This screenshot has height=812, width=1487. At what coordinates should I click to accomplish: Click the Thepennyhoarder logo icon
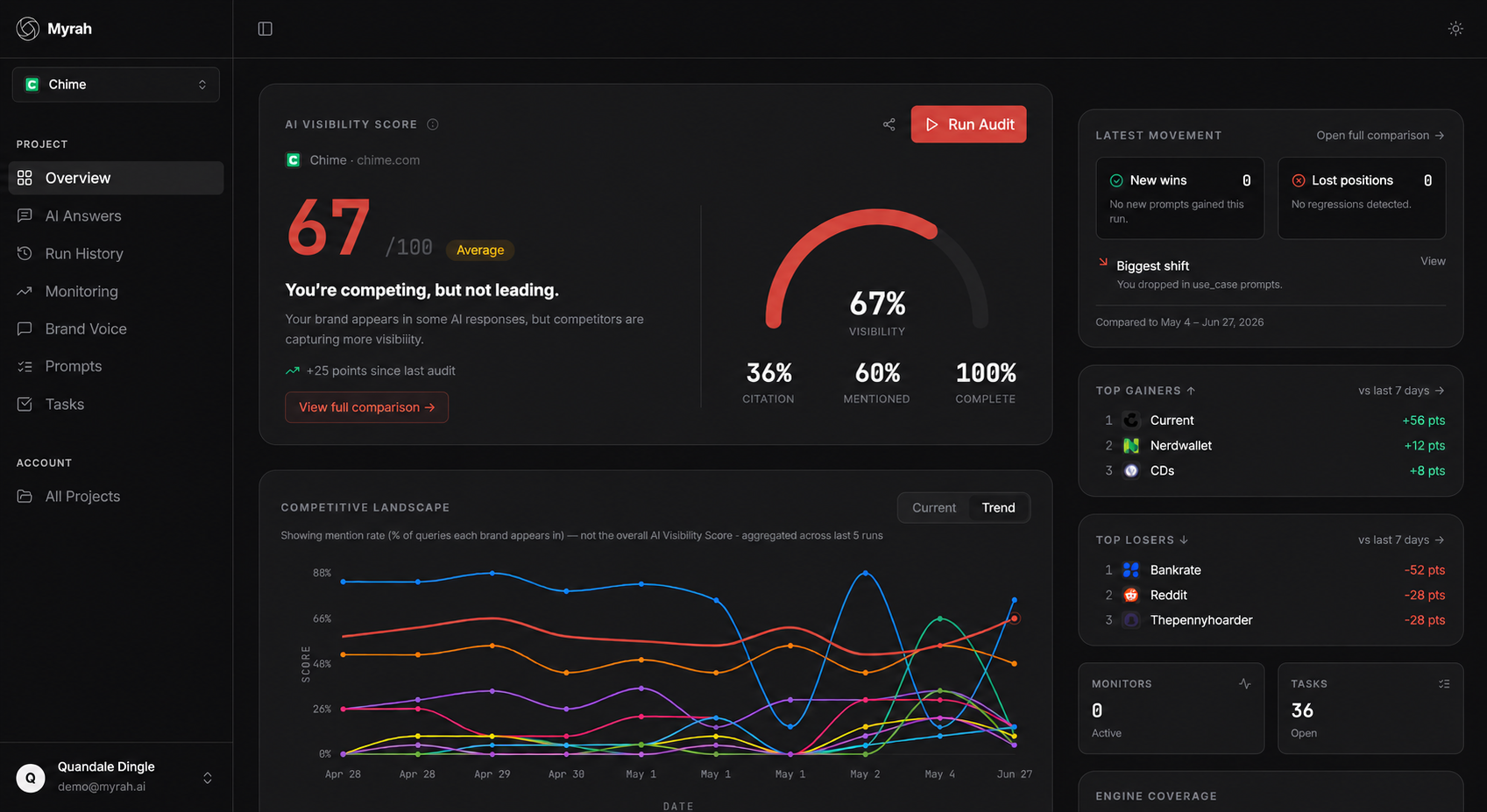(1131, 620)
